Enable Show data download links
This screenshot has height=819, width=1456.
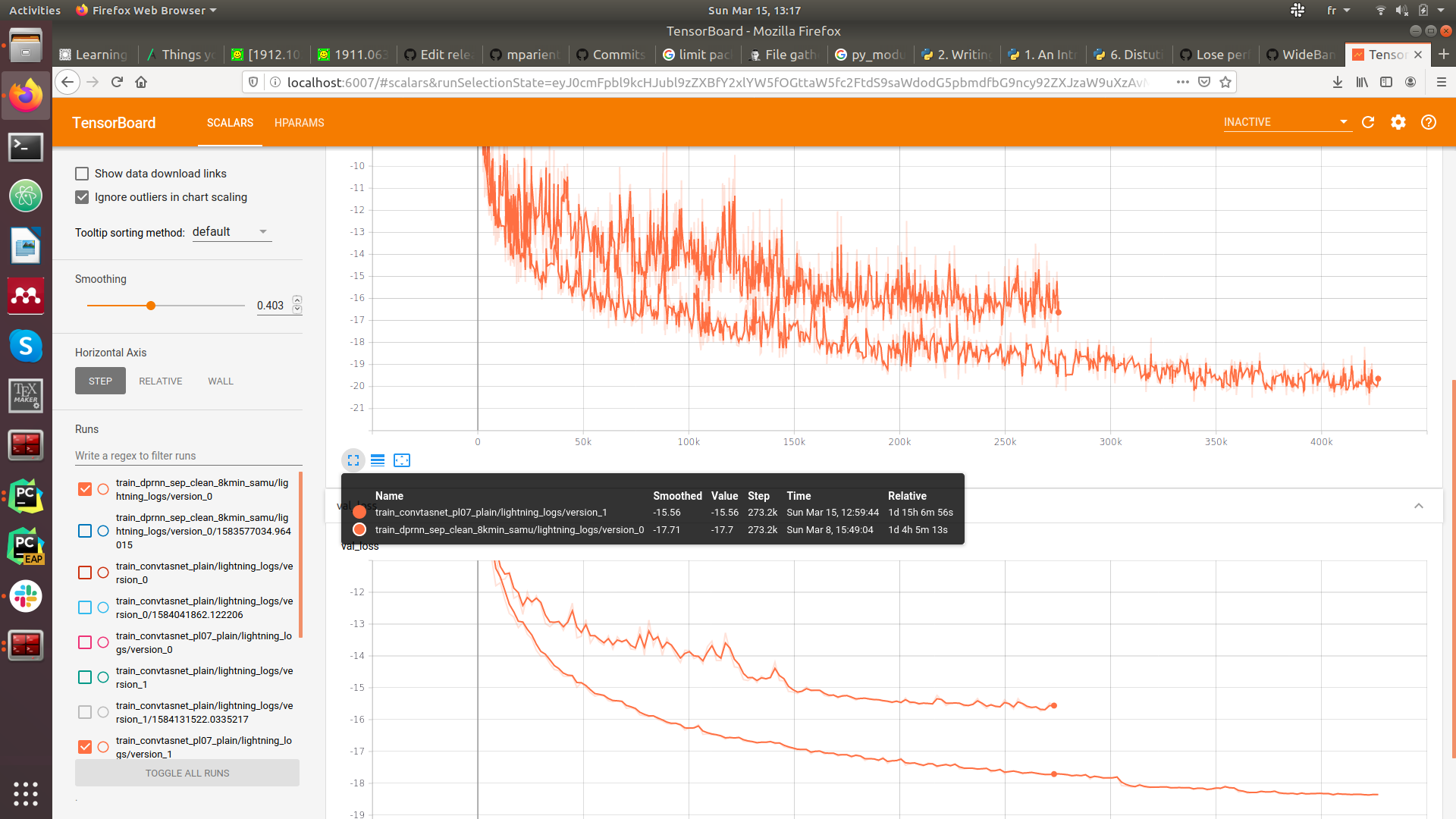[x=82, y=174]
